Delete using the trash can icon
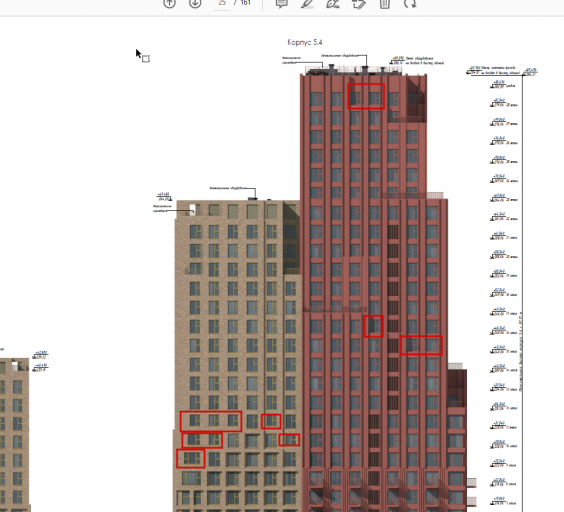Screen dimensions: 564x512 385,4
